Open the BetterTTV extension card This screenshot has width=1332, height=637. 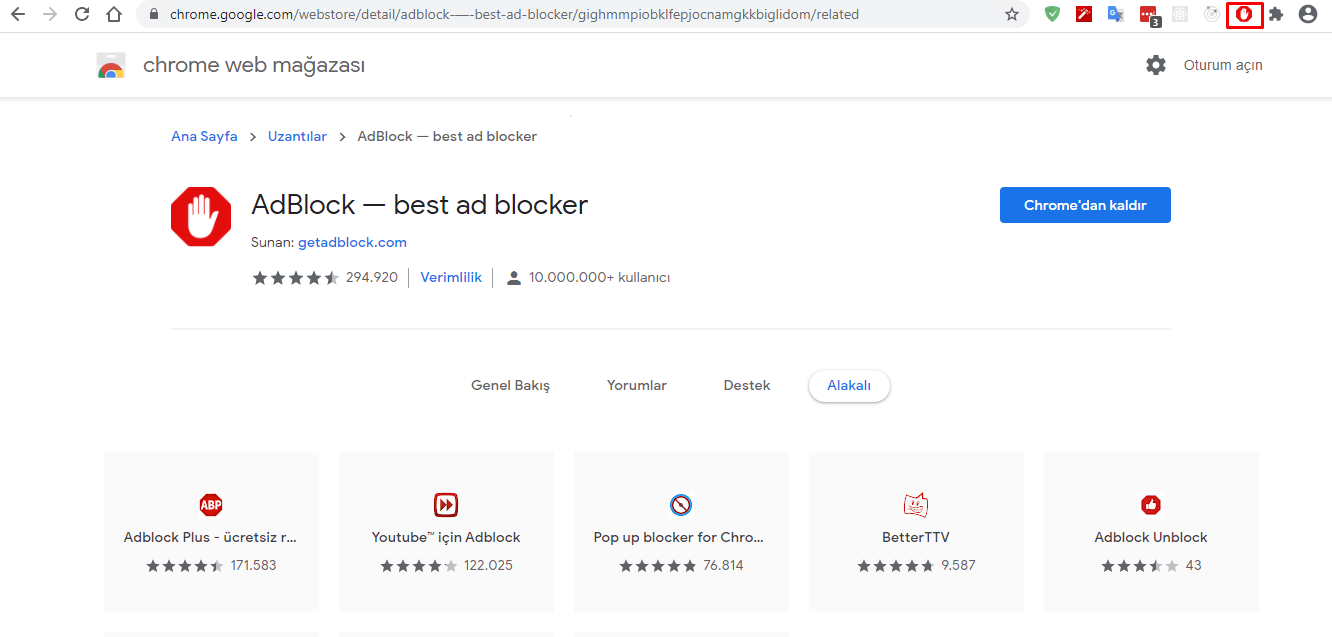pos(916,532)
